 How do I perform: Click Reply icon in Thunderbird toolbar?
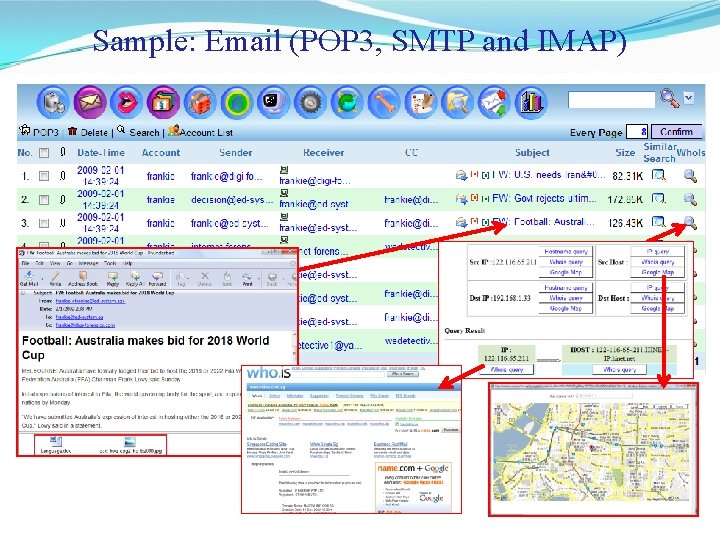112,278
